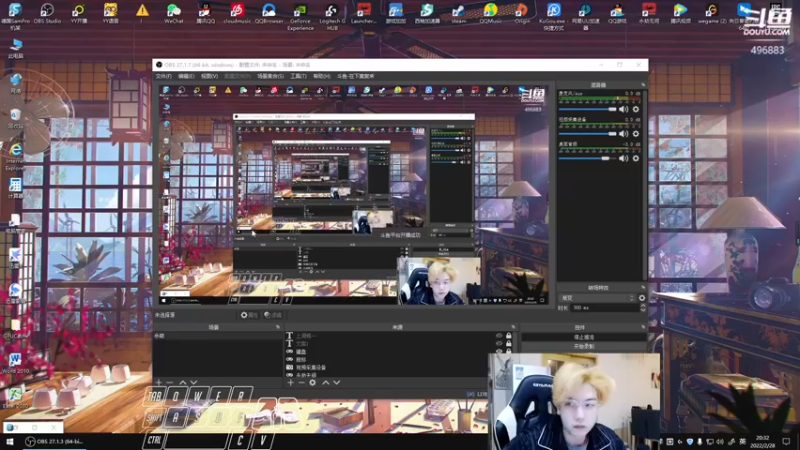Viewport: 800px width, 450px height.
Task: Move scene down in scenes panel
Action: [x=193, y=382]
